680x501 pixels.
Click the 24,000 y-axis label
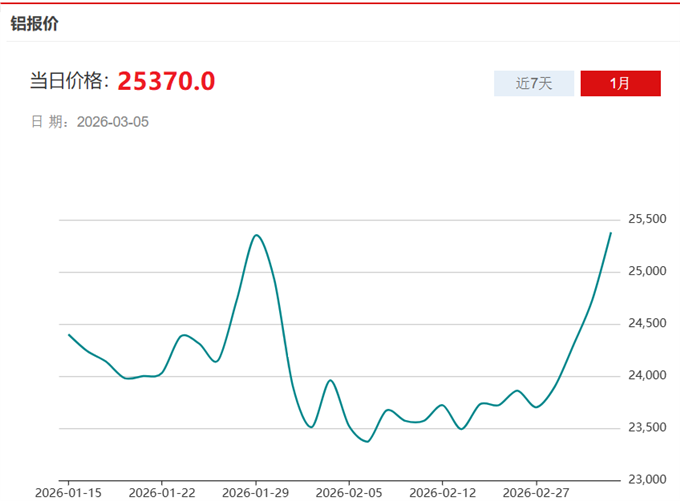click(x=647, y=376)
